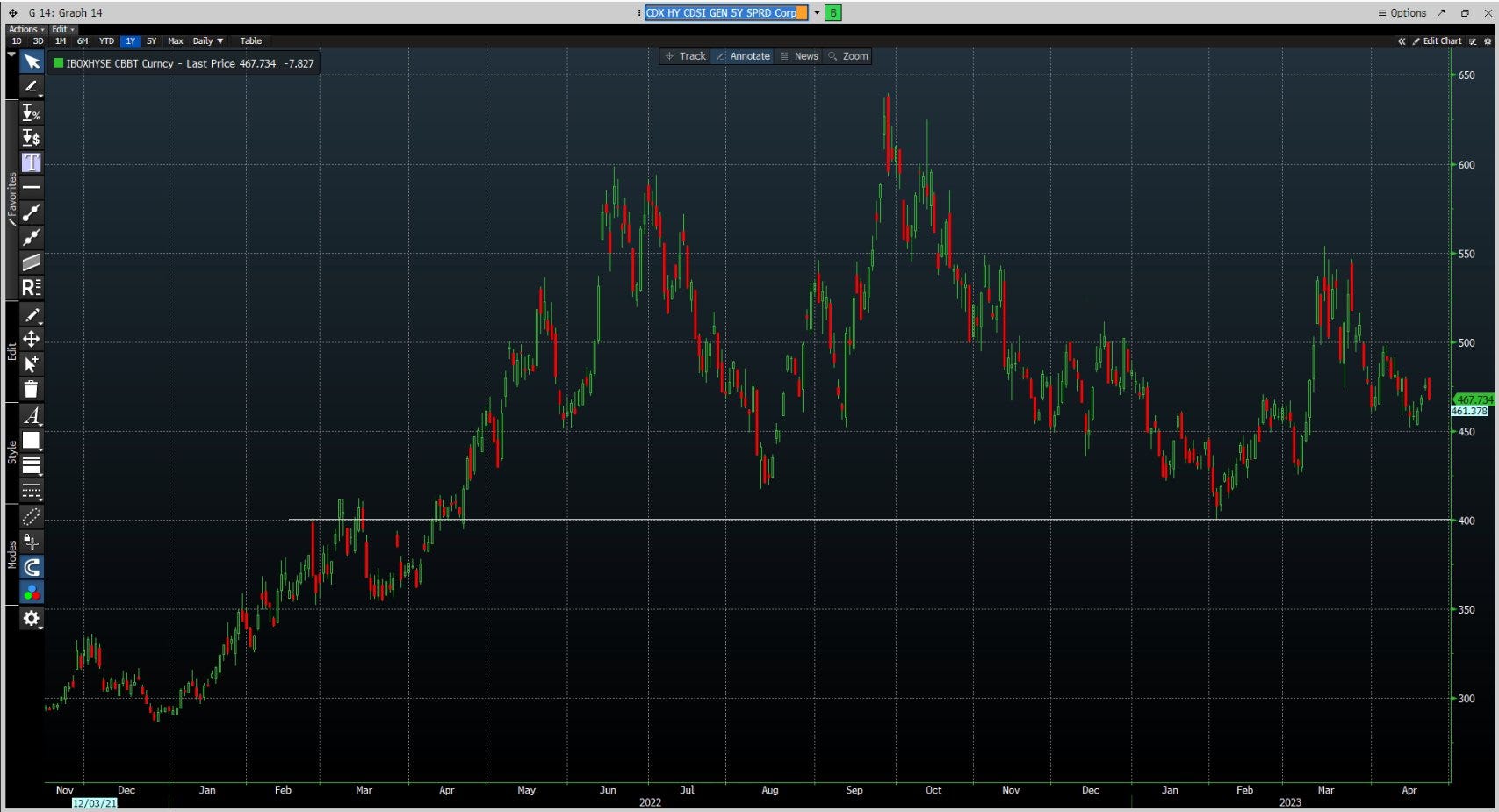Toggle the dashed diagonal line mode

31,516
